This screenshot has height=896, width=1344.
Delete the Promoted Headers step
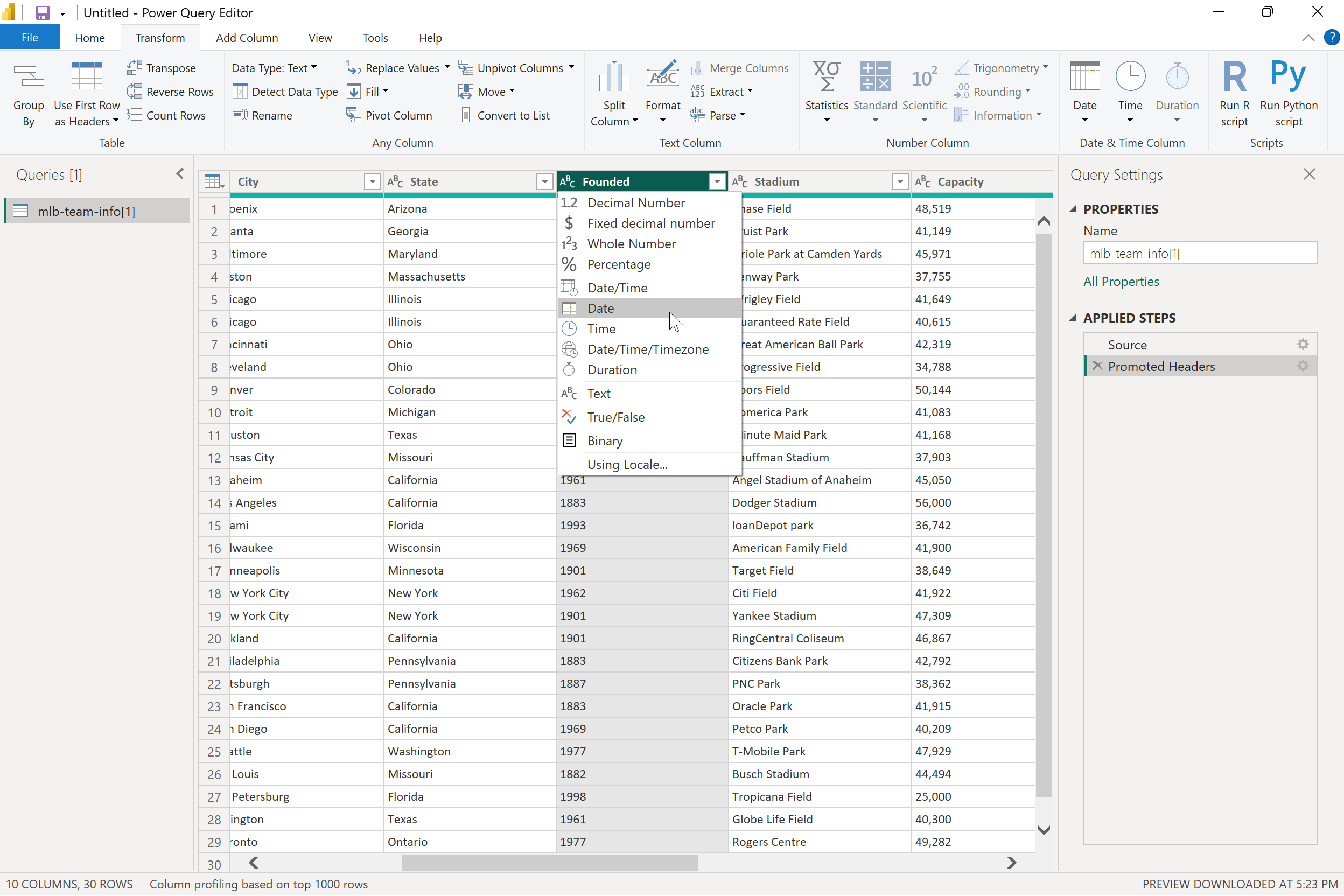(x=1097, y=366)
